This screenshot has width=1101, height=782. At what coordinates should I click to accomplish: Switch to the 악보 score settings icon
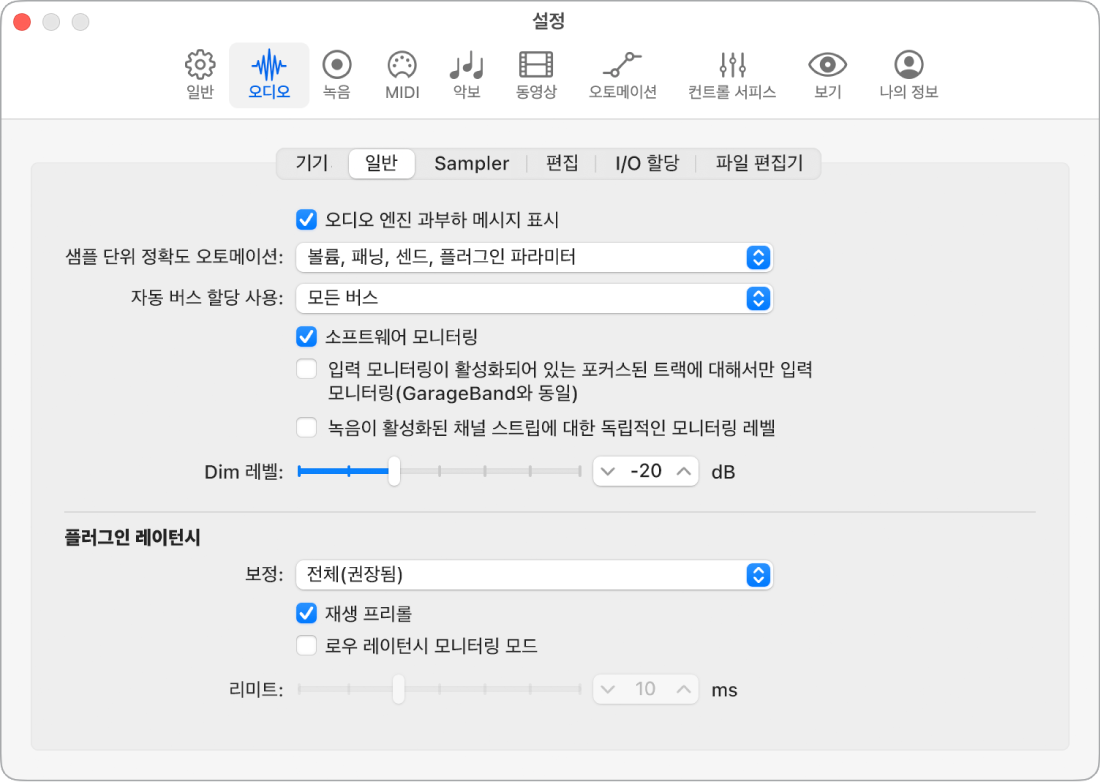tap(467, 75)
